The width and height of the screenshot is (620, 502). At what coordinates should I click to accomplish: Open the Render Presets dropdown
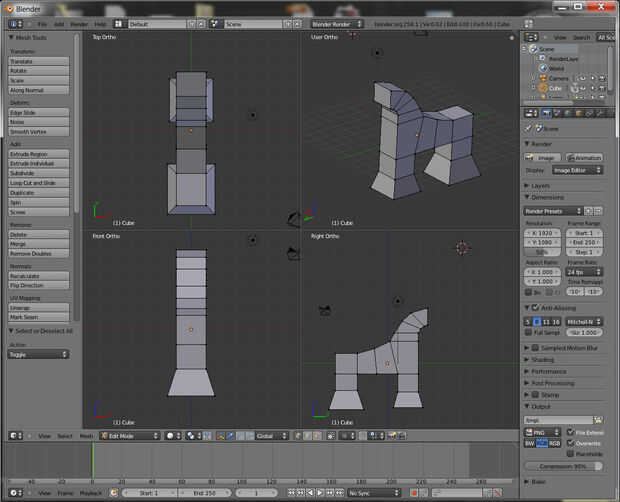552,211
